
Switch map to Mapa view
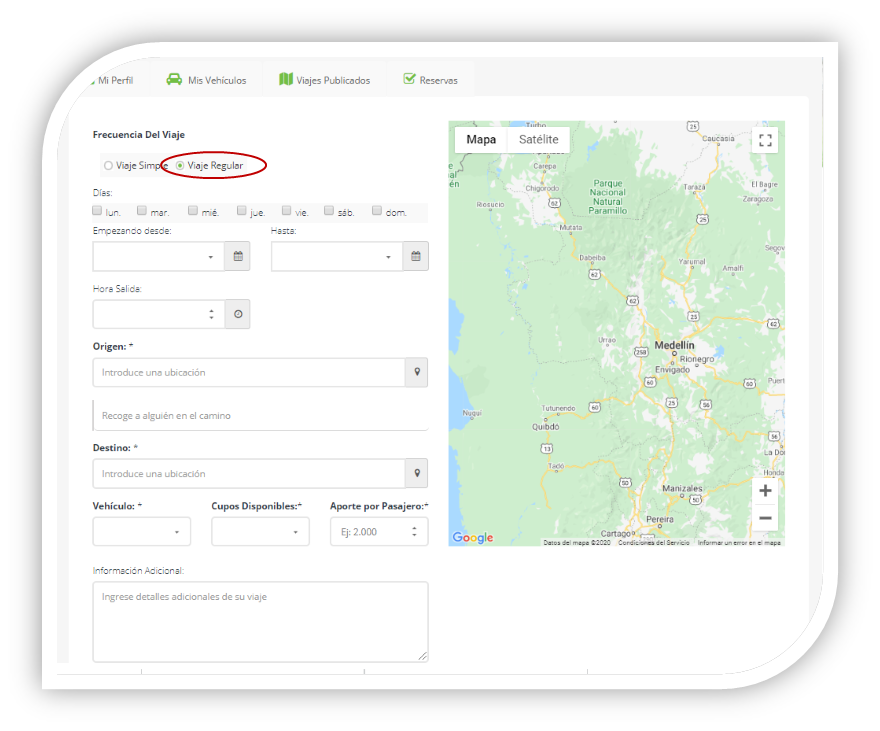coord(481,140)
